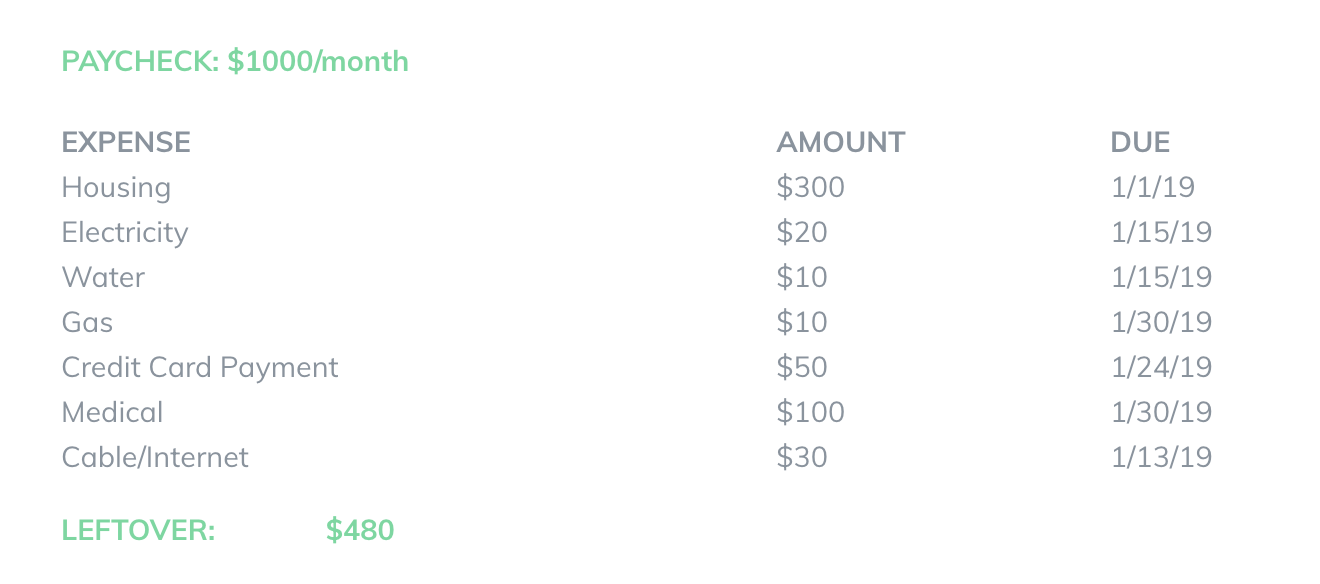1320x584 pixels.
Task: Click the EXPENSE column header
Action: pos(126,142)
